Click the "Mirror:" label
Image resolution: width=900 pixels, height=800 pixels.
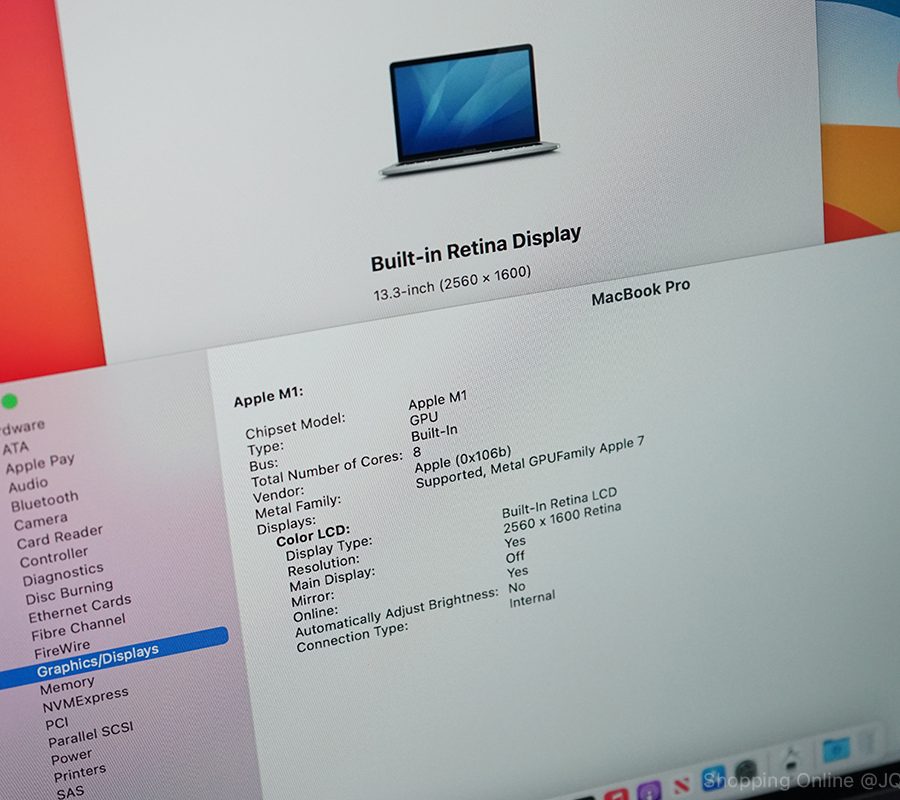point(312,599)
